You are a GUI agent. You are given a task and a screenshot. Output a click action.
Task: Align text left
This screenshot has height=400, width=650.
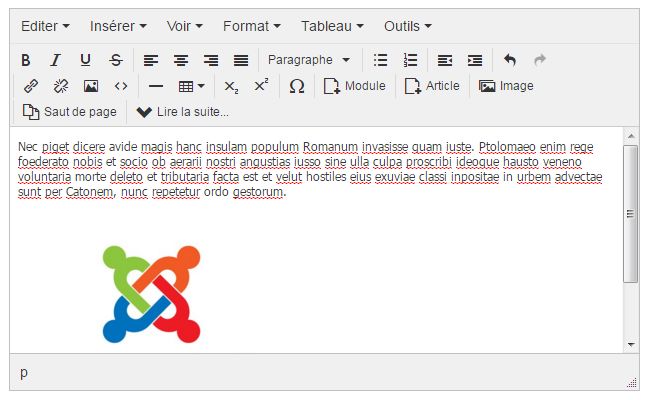pos(151,60)
